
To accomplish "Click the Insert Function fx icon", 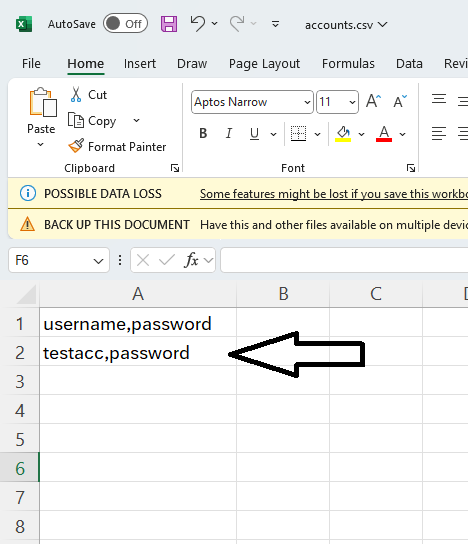I will (x=192, y=260).
